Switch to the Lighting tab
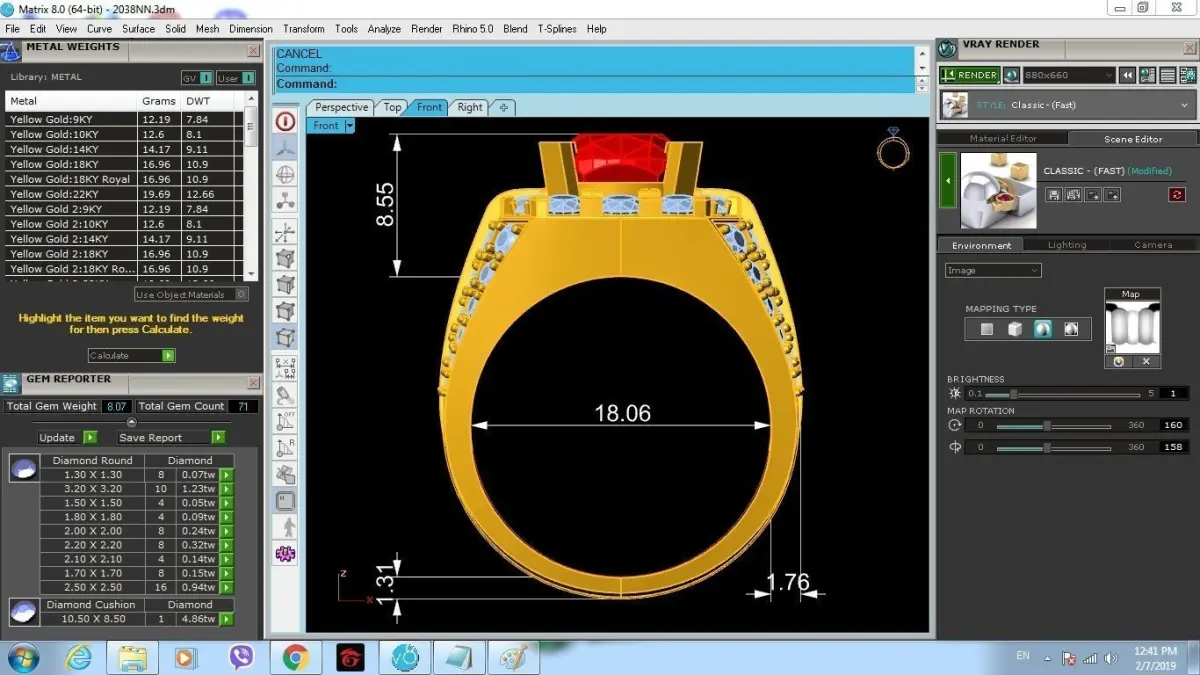The width and height of the screenshot is (1200, 675). [x=1067, y=245]
